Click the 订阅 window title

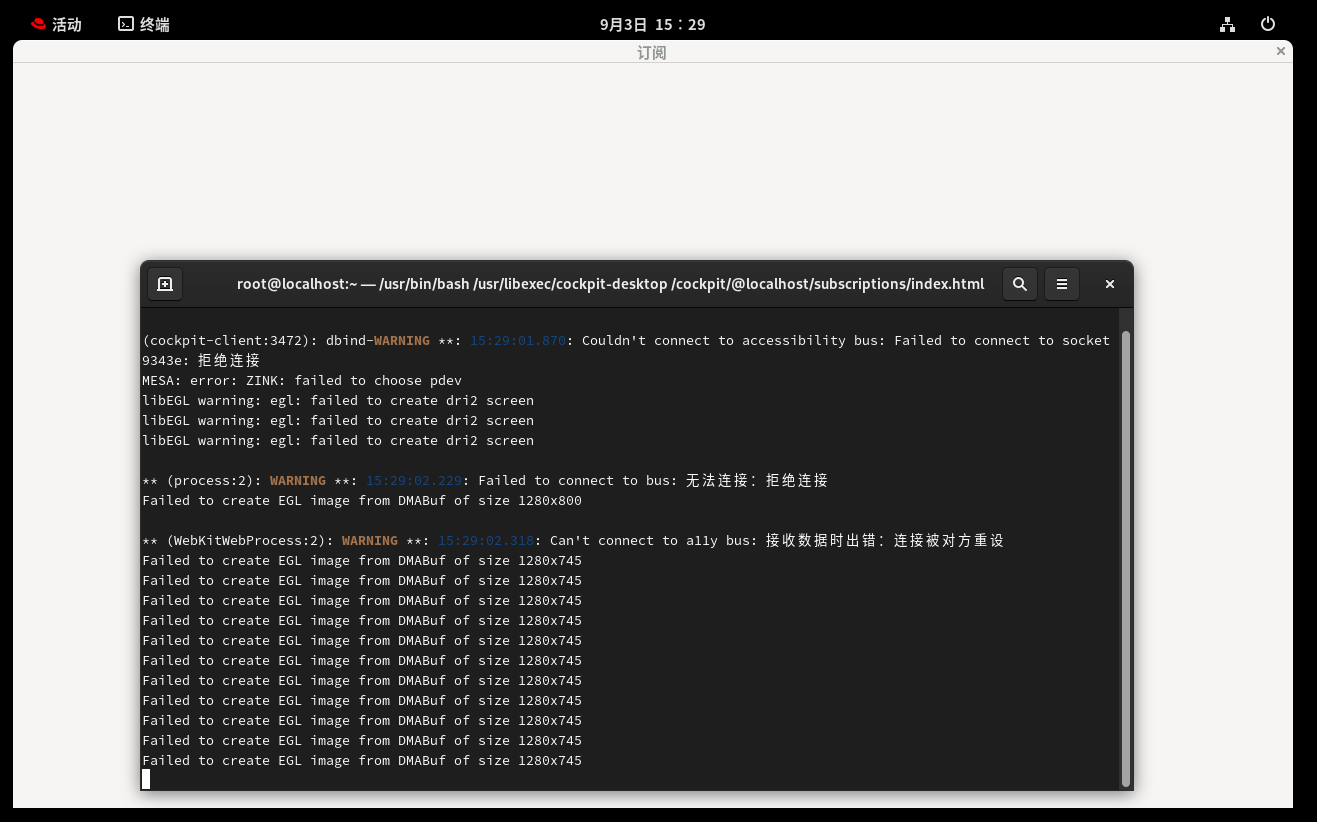(x=652, y=52)
